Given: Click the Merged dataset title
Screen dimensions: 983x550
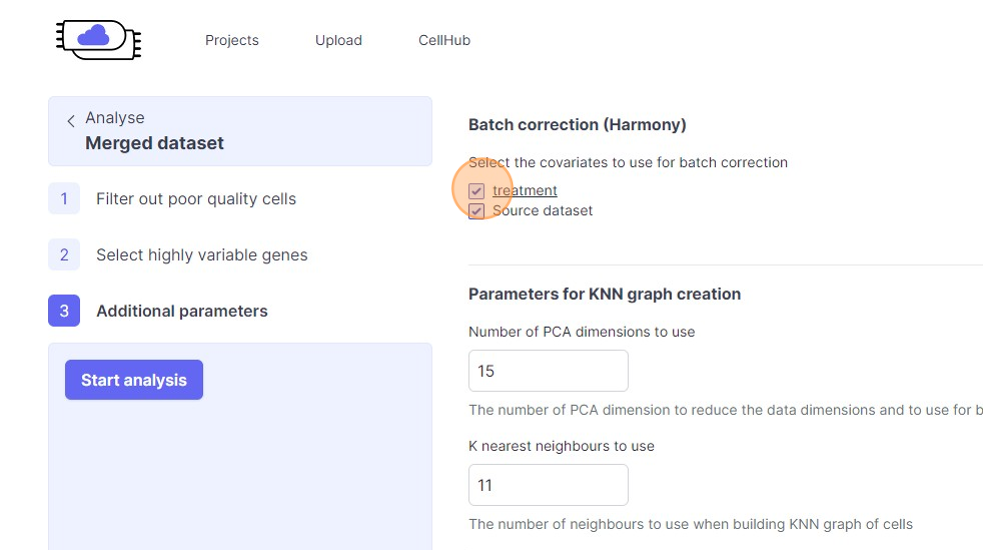Looking at the screenshot, I should point(155,143).
